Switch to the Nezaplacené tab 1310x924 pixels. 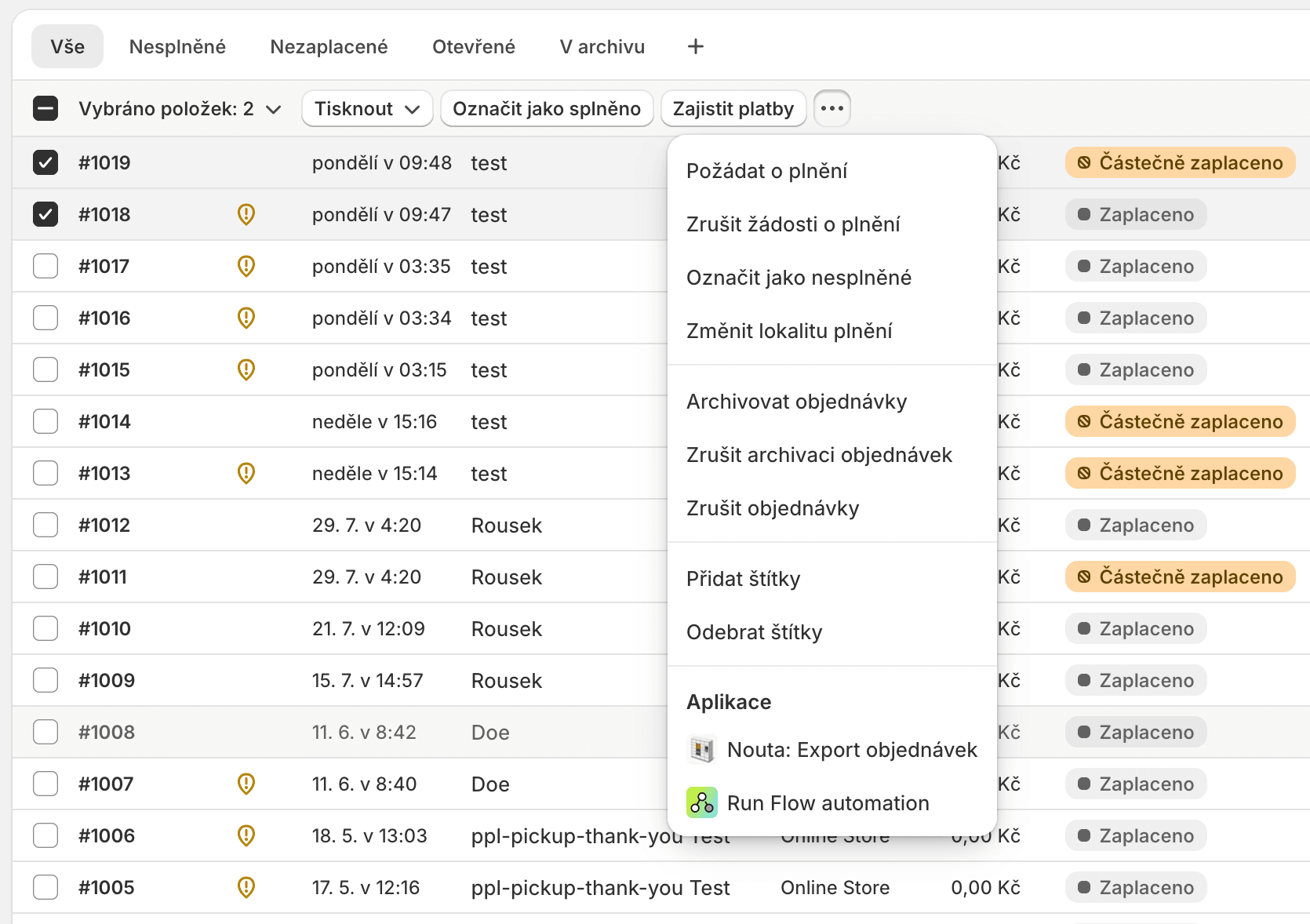(x=329, y=46)
